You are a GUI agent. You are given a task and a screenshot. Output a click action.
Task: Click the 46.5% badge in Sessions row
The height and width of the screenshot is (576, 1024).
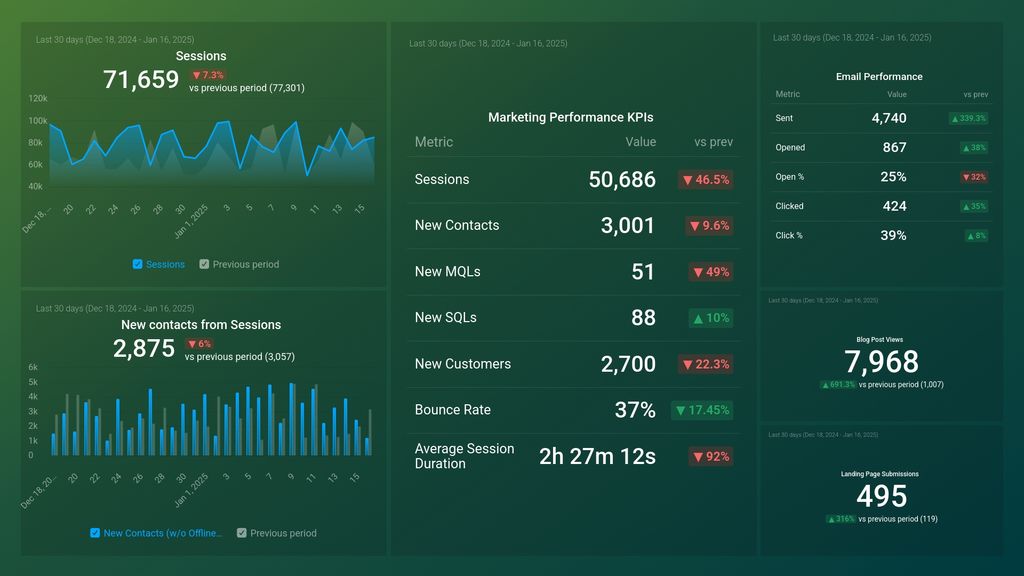pos(706,180)
